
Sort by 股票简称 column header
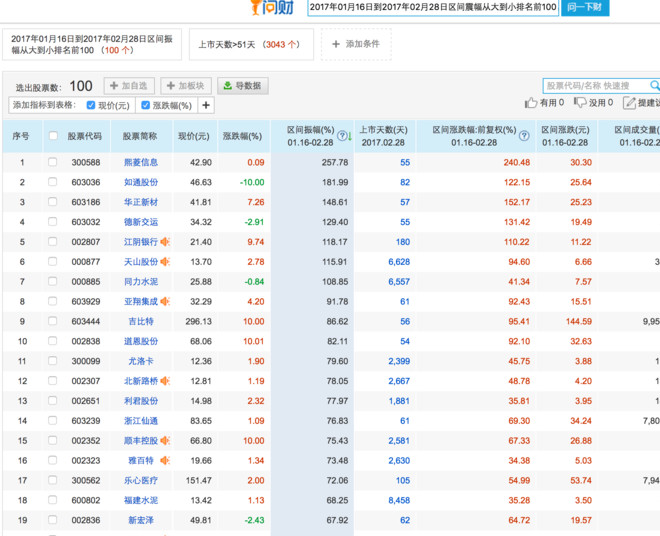tap(140, 136)
